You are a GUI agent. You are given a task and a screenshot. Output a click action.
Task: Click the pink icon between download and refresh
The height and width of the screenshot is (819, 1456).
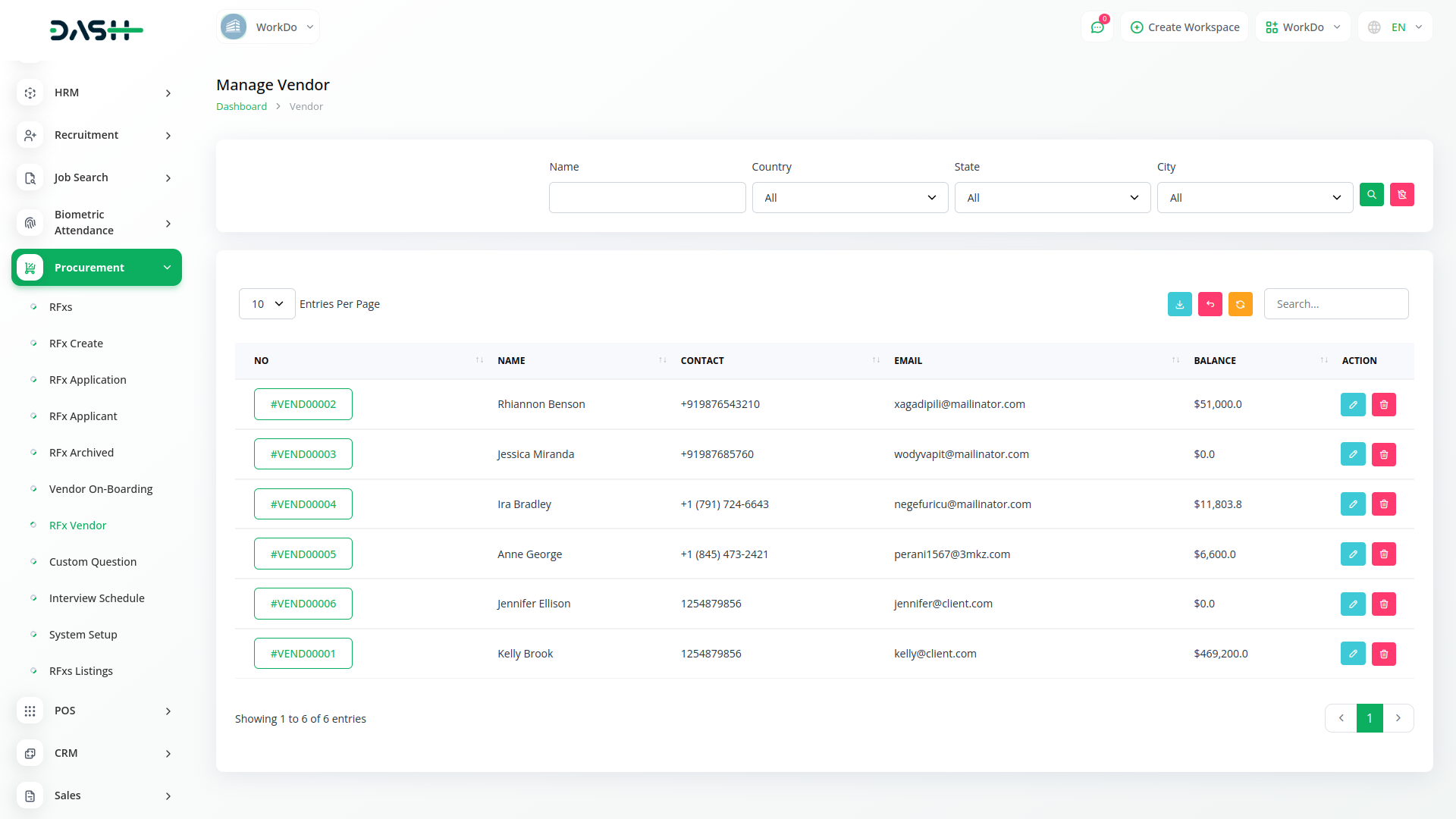[1210, 304]
